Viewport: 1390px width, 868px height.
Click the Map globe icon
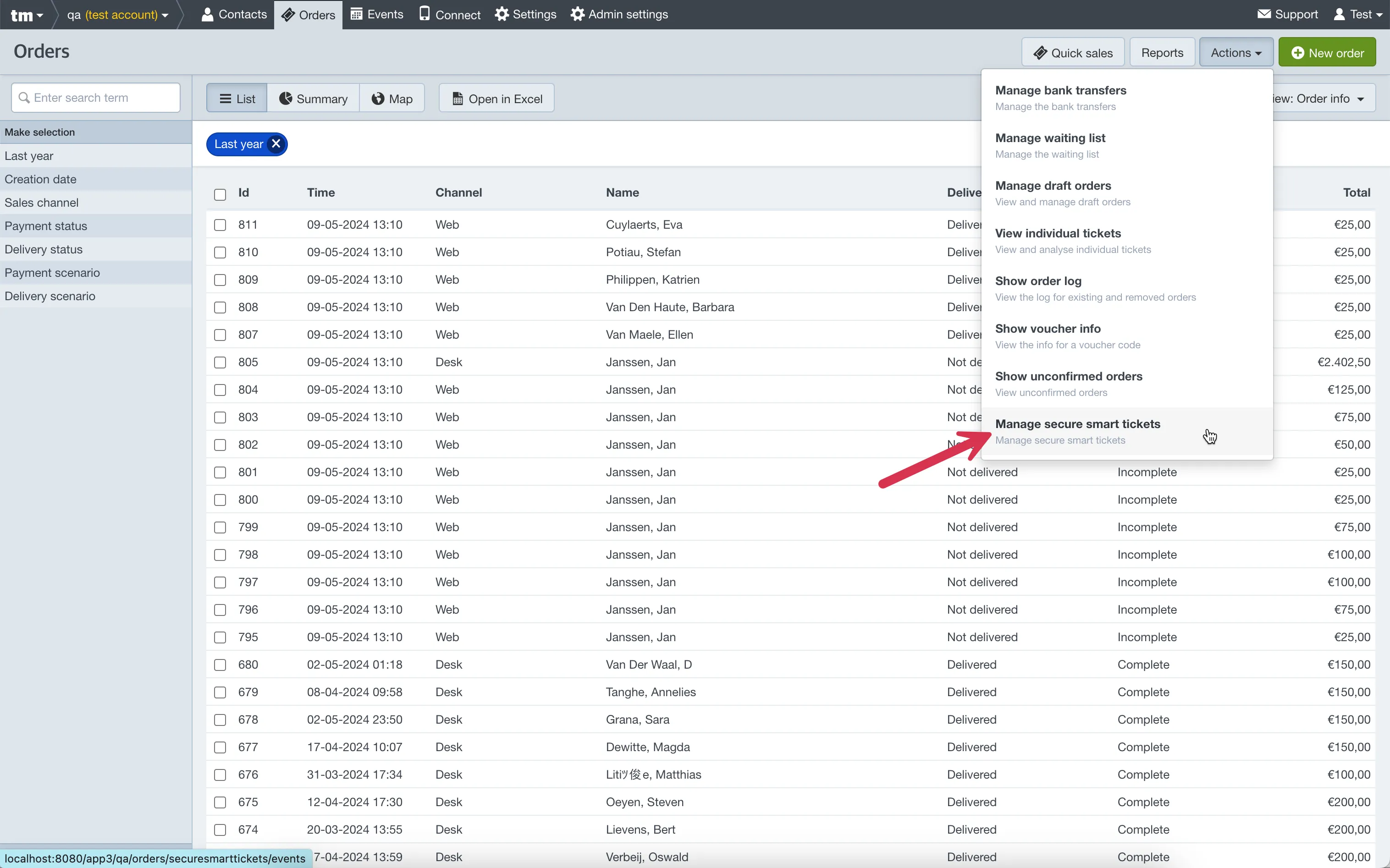point(378,99)
